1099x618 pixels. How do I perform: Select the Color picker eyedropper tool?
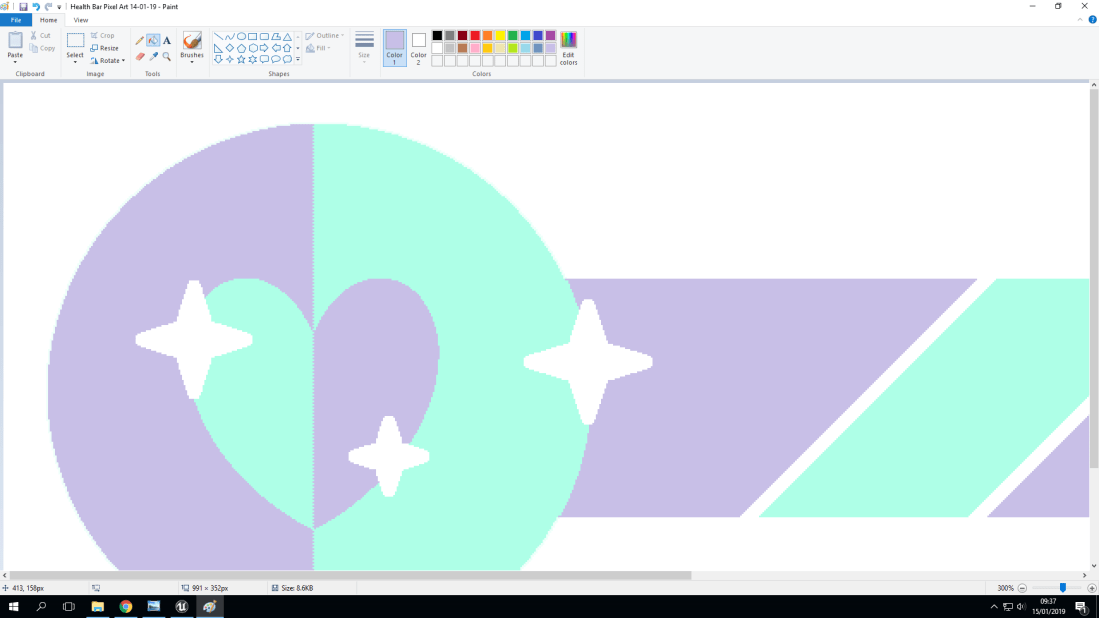click(152, 55)
